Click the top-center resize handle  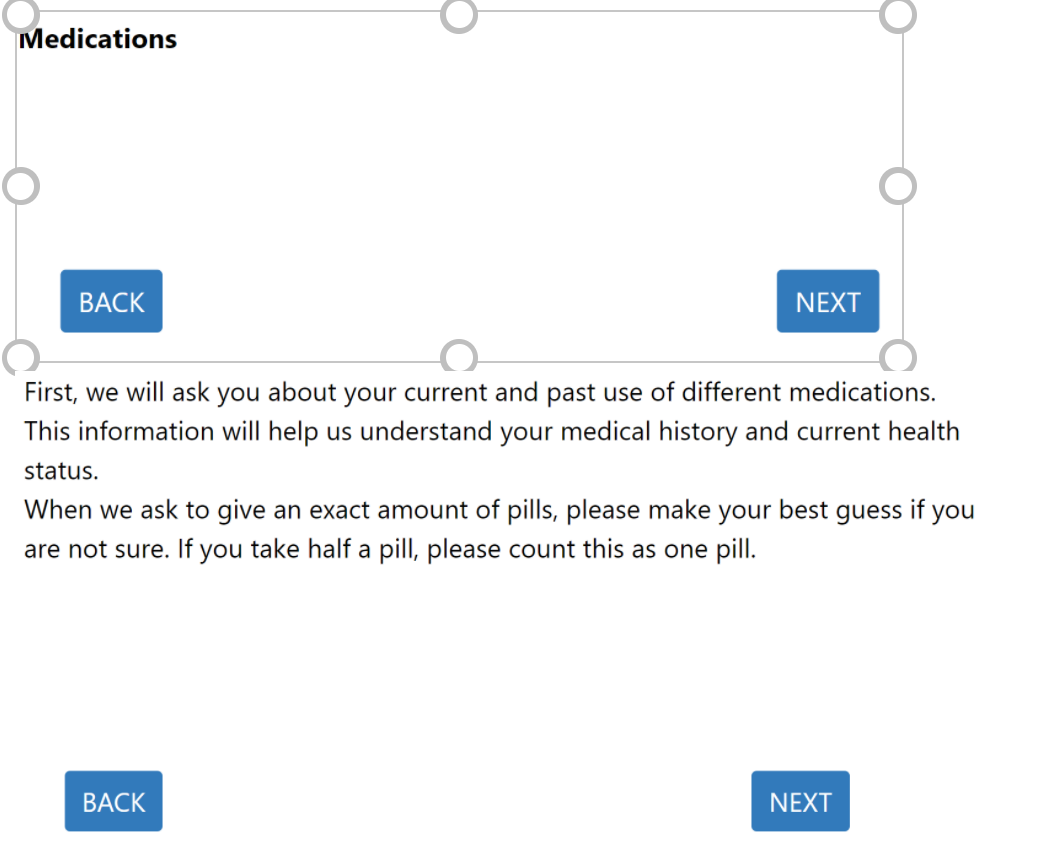pyautogui.click(x=459, y=16)
